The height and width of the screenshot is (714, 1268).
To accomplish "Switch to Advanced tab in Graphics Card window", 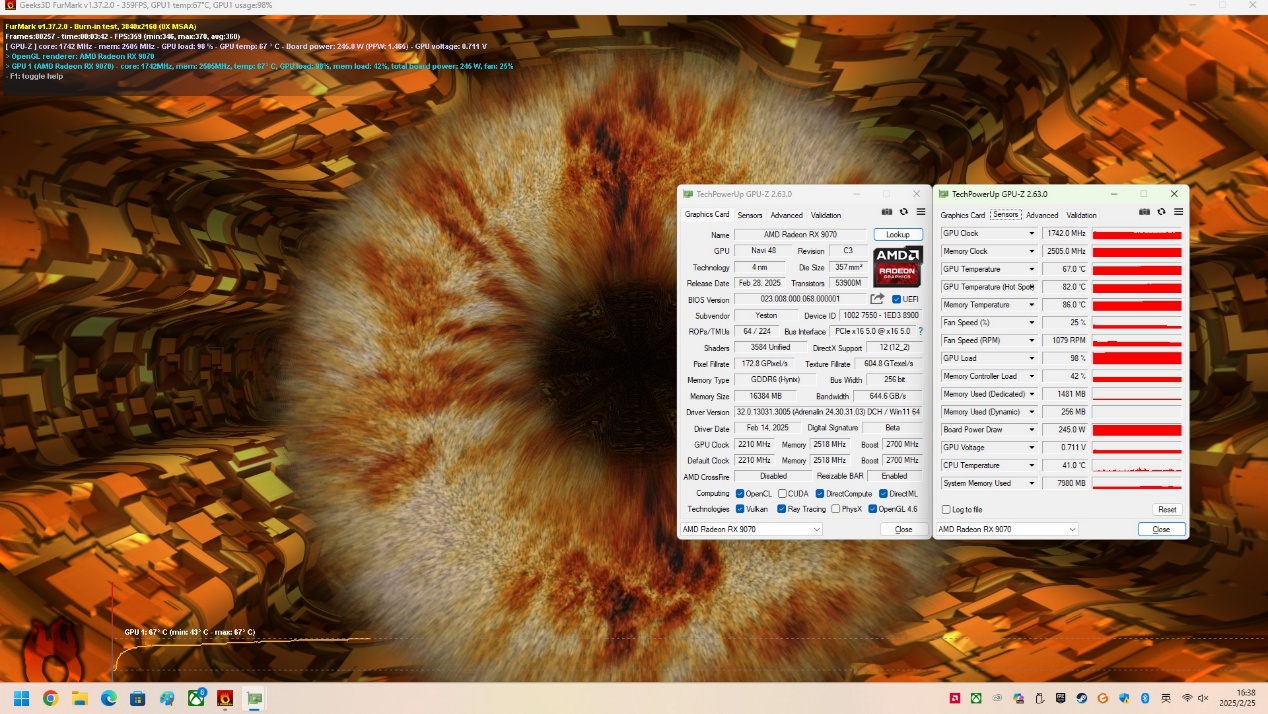I will click(786, 215).
